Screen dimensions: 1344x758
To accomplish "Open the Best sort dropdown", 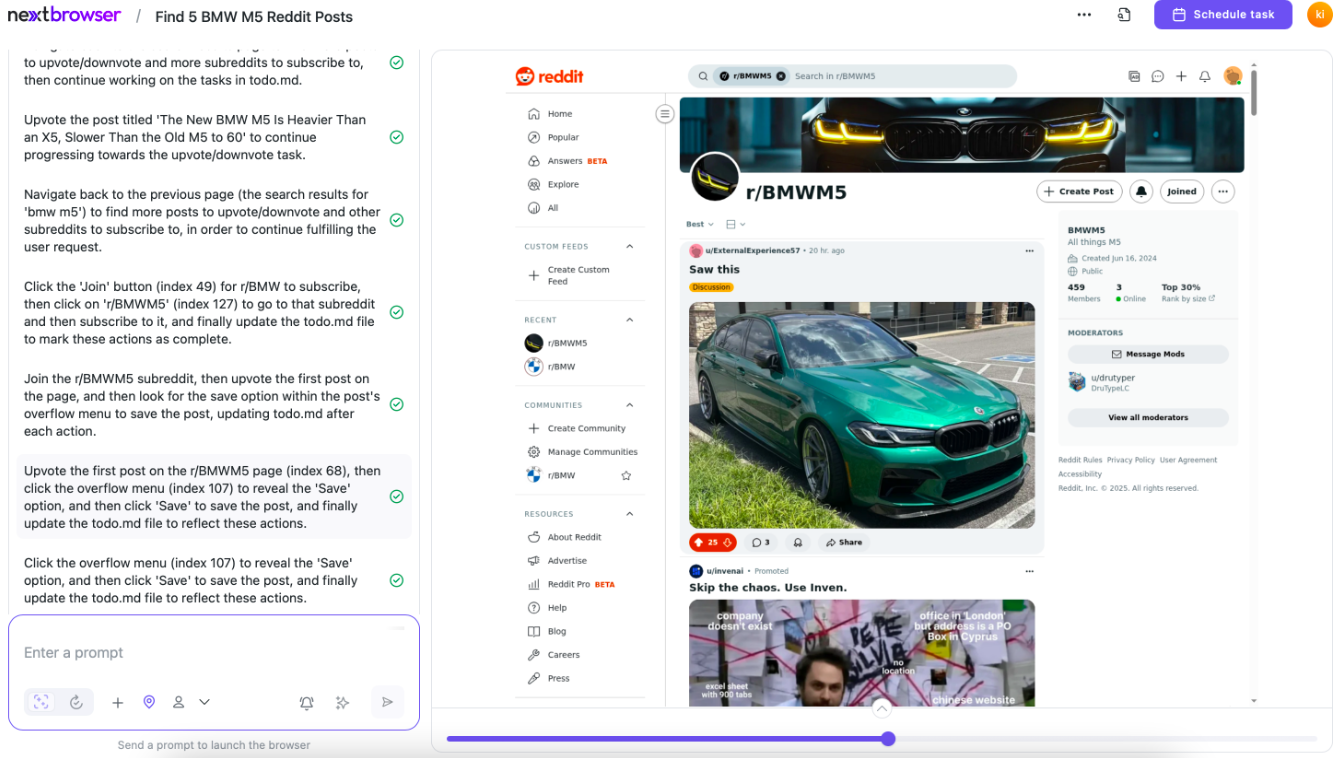I will (x=700, y=224).
